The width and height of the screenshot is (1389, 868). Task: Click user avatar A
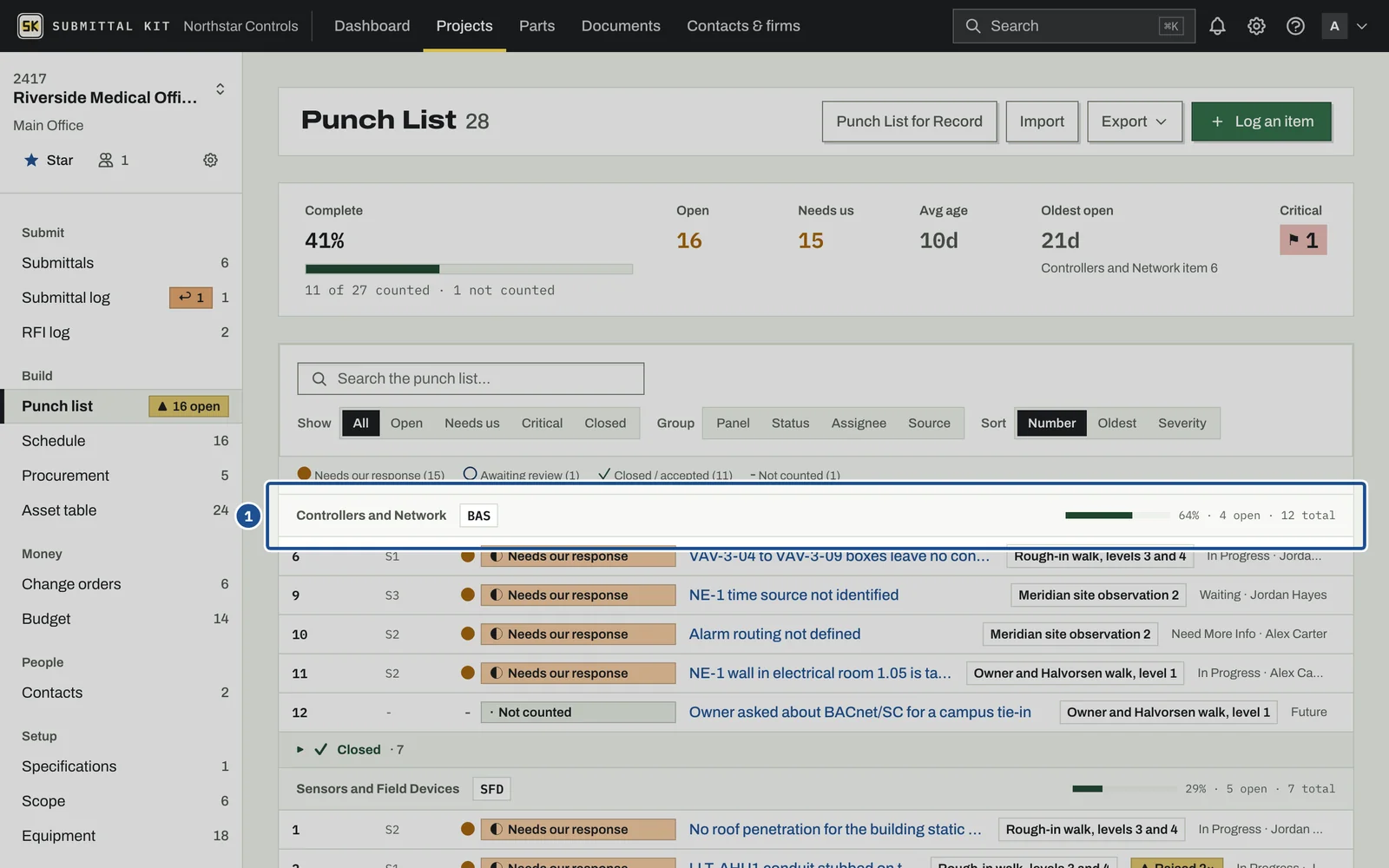pos(1334,26)
